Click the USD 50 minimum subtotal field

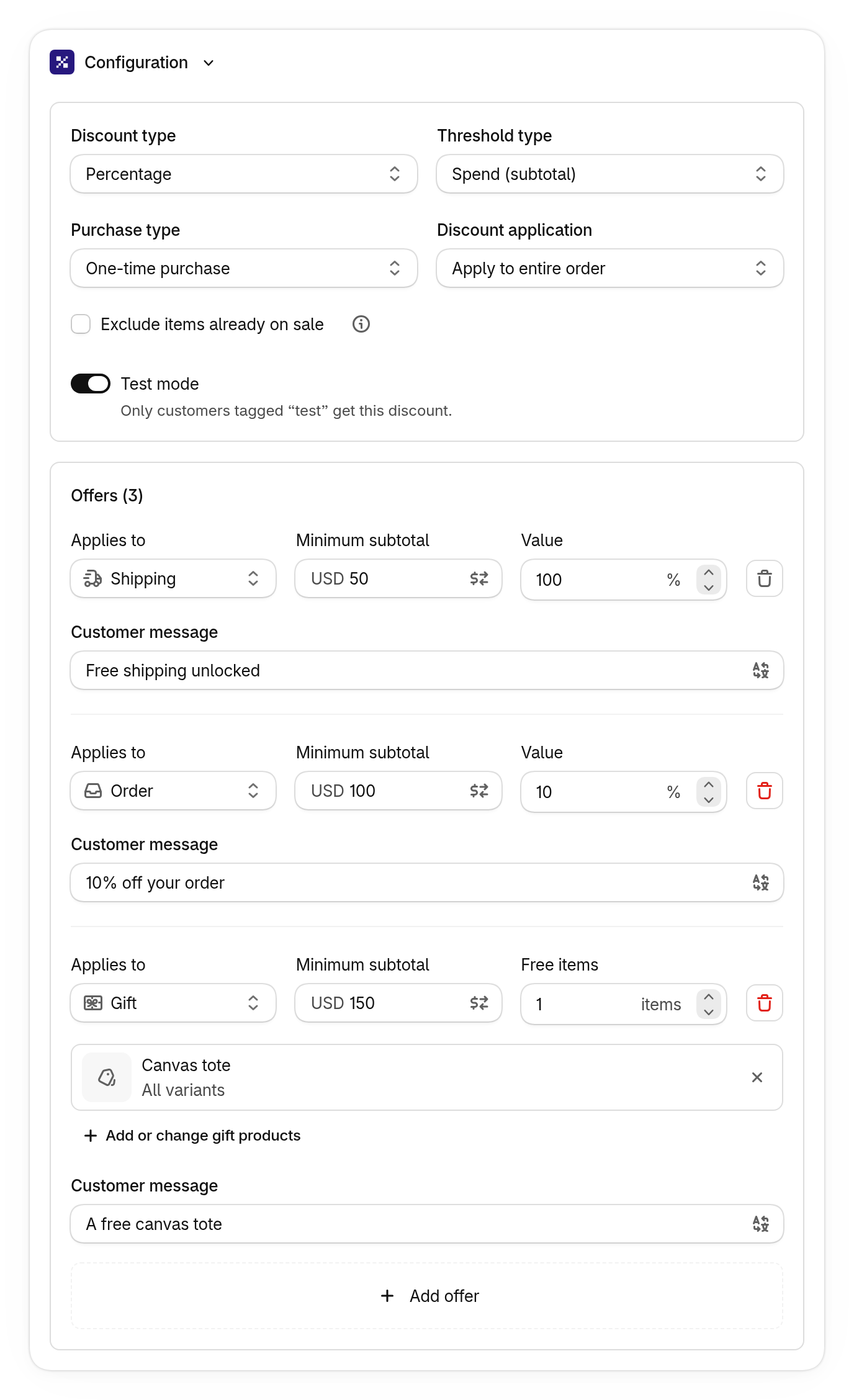coord(398,578)
